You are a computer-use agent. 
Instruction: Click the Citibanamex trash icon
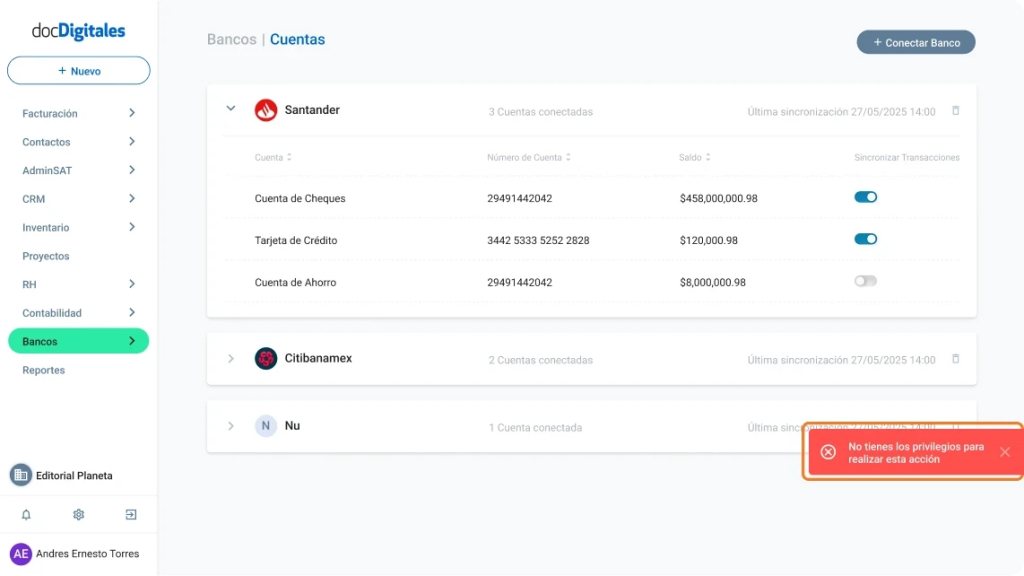(x=955, y=359)
